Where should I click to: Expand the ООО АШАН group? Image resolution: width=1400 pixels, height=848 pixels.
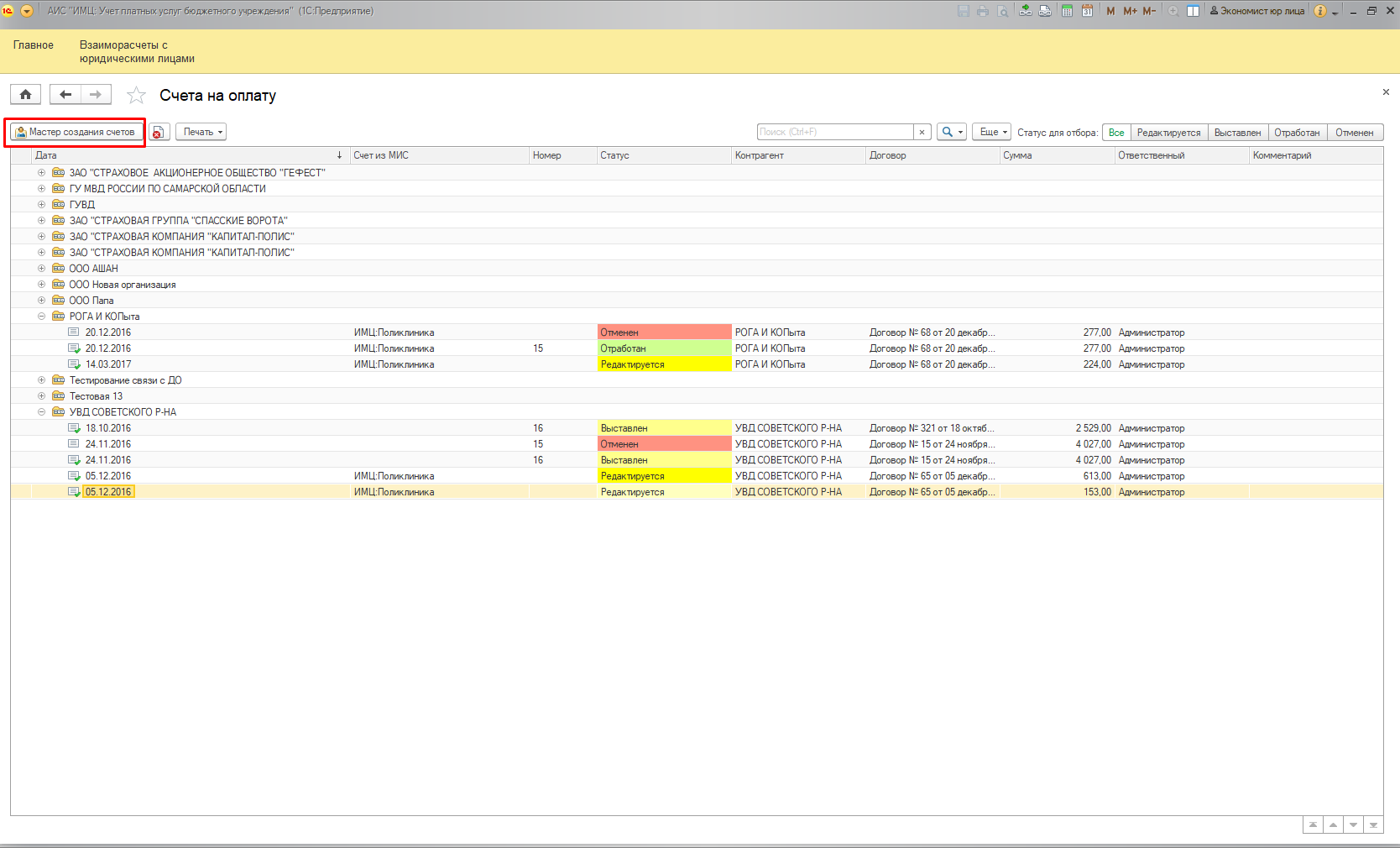(41, 269)
